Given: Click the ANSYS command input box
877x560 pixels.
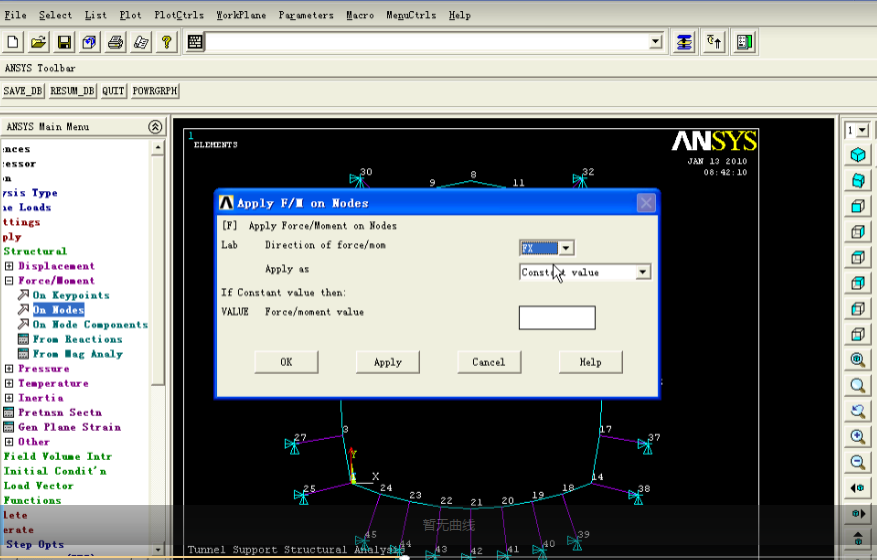Looking at the screenshot, I should (x=428, y=42).
